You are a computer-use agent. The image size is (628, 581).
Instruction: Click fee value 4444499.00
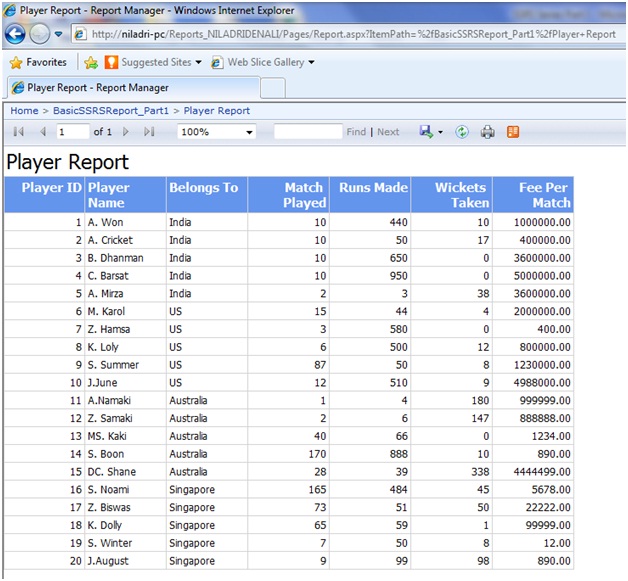[542, 472]
